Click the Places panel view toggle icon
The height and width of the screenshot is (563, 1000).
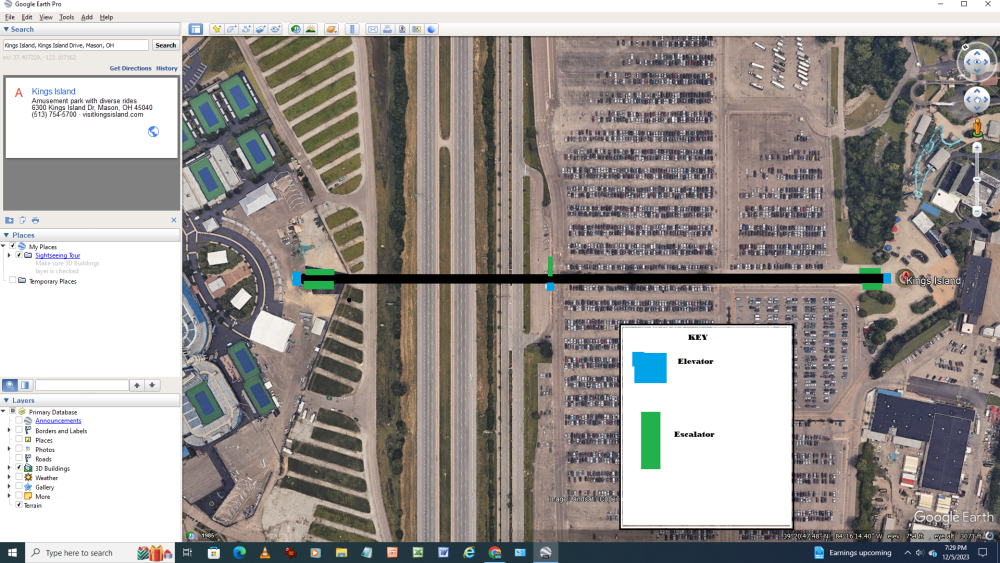click(x=26, y=385)
